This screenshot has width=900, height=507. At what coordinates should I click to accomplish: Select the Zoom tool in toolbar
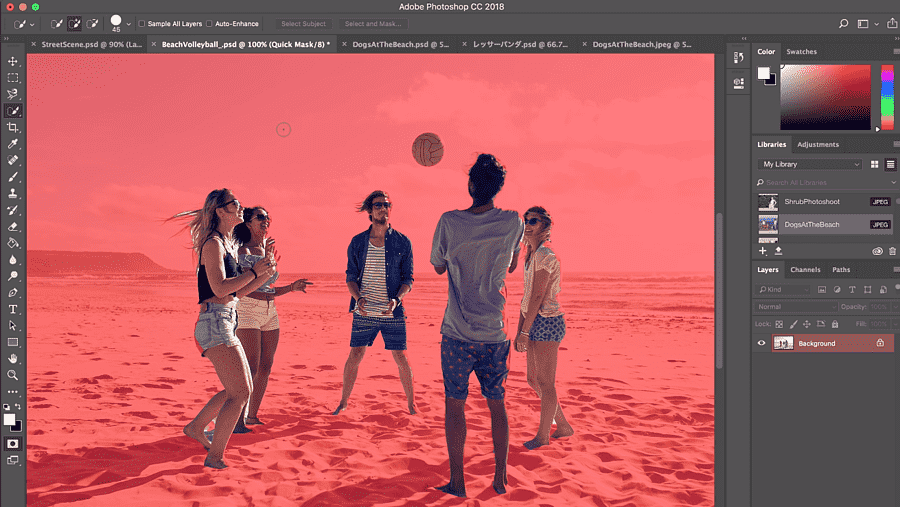click(x=13, y=375)
